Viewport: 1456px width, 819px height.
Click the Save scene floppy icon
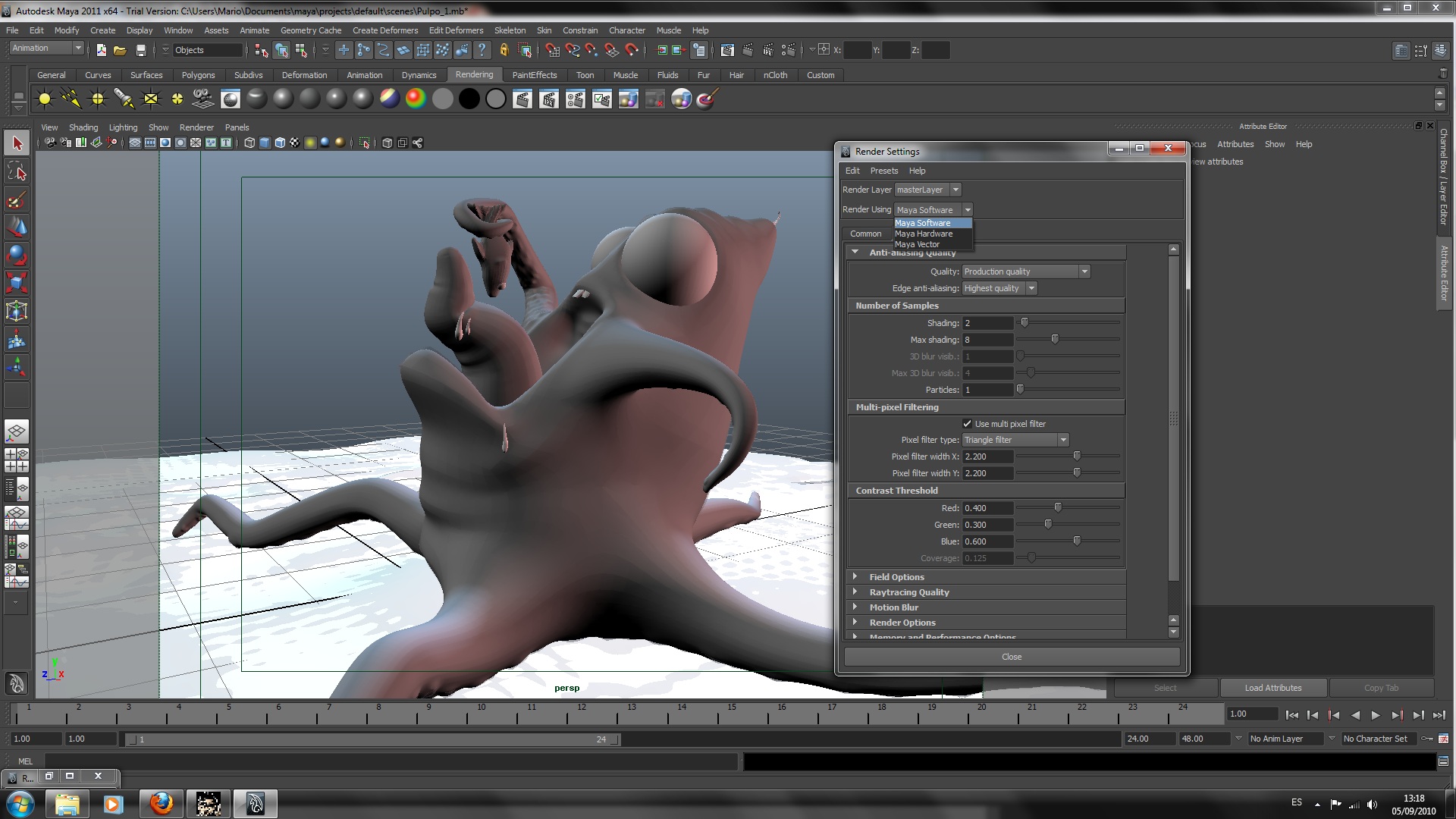click(x=140, y=50)
